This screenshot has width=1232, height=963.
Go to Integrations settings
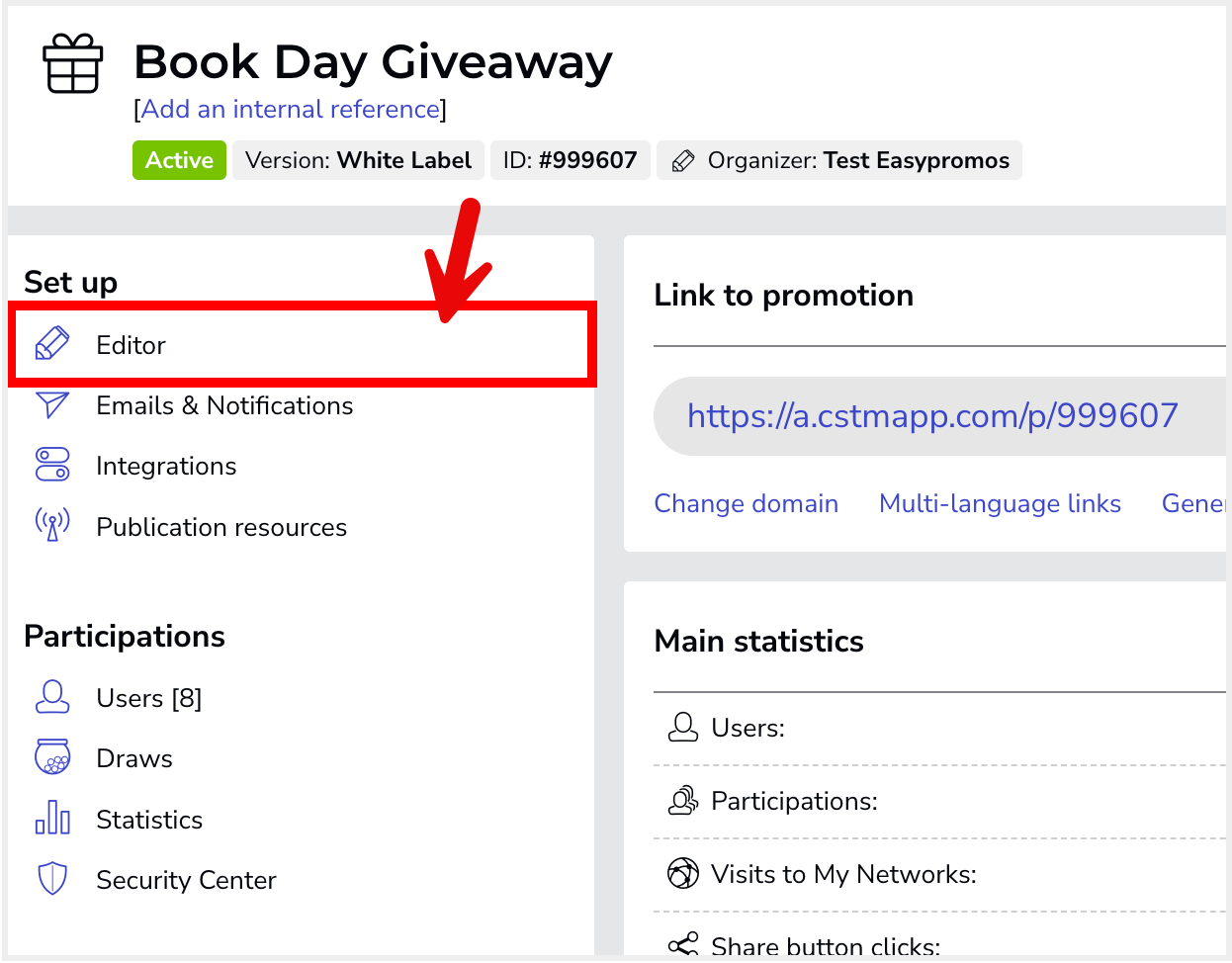[x=166, y=466]
